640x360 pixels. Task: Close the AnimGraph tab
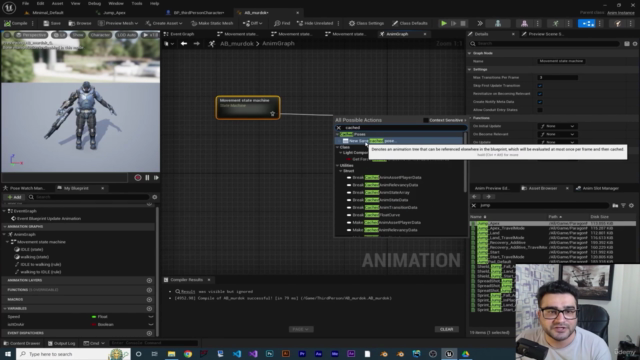[425, 34]
